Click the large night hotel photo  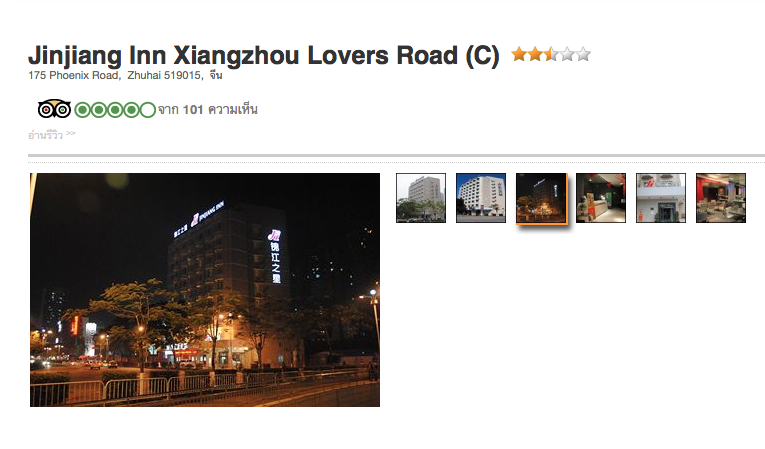[205, 290]
